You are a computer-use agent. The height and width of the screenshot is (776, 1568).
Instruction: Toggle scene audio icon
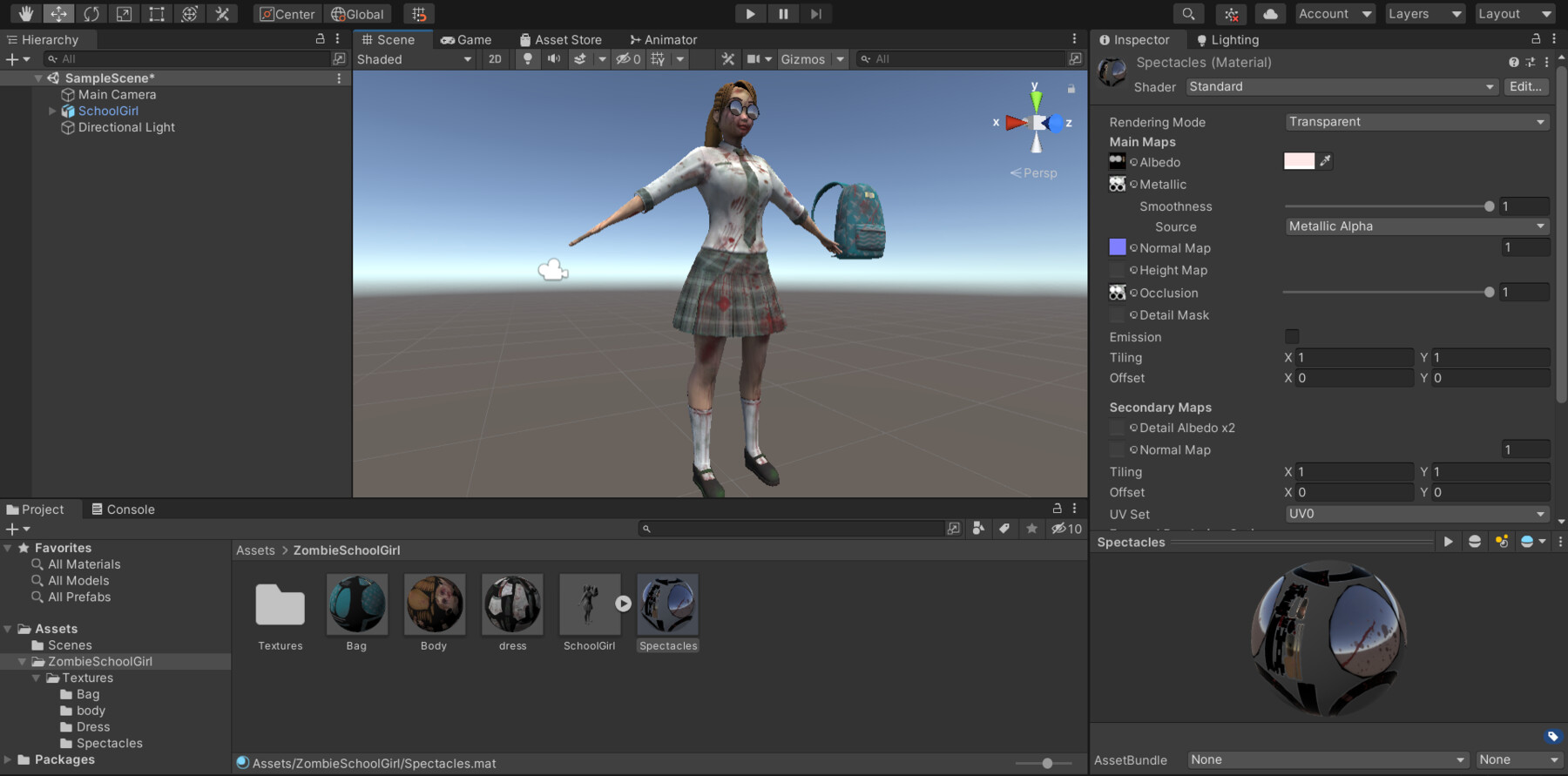click(x=553, y=59)
